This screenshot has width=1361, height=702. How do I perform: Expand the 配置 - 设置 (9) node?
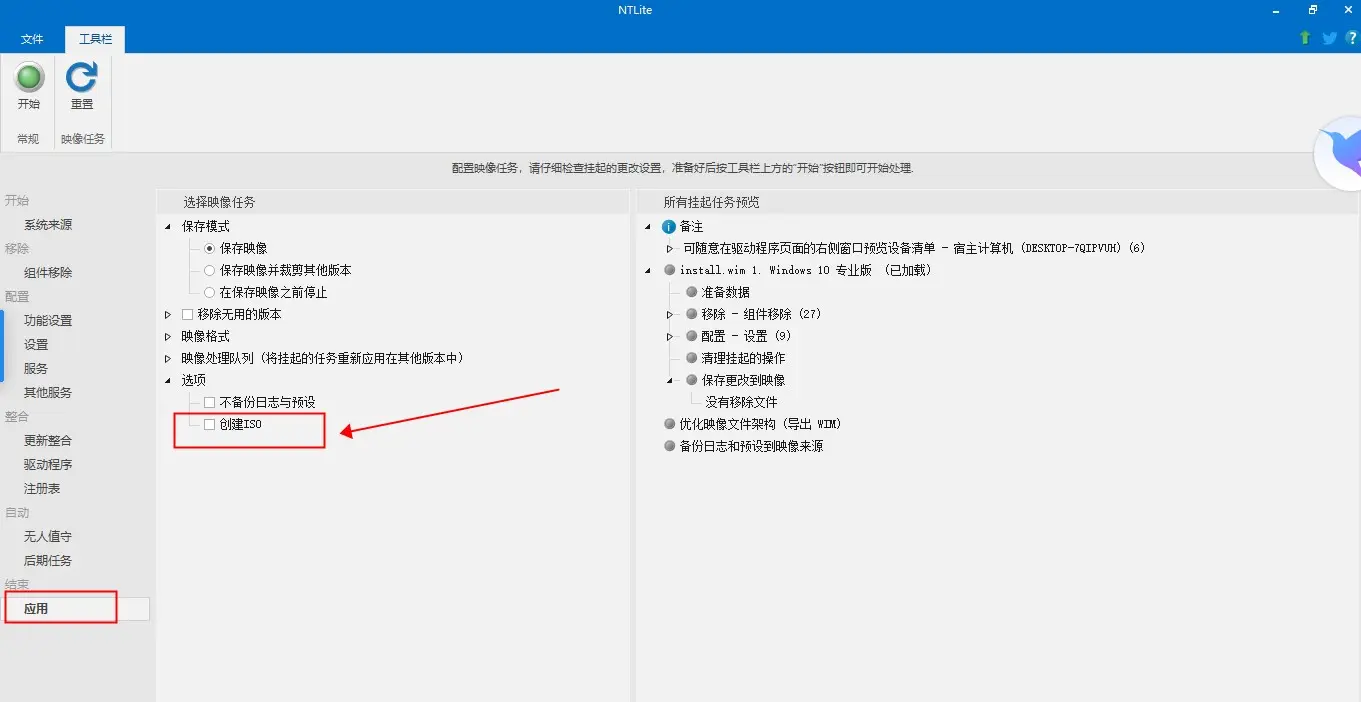670,336
